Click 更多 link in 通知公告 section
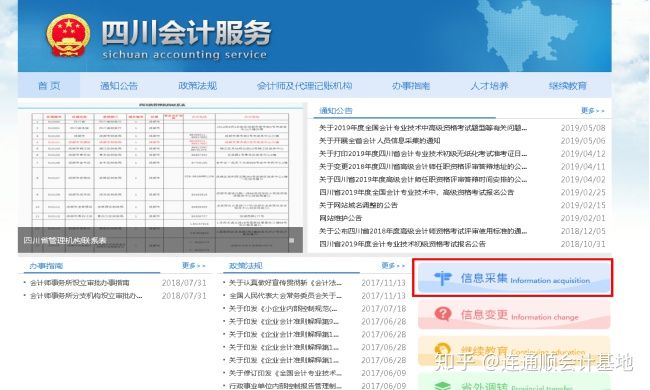The height and width of the screenshot is (390, 650). (593, 110)
